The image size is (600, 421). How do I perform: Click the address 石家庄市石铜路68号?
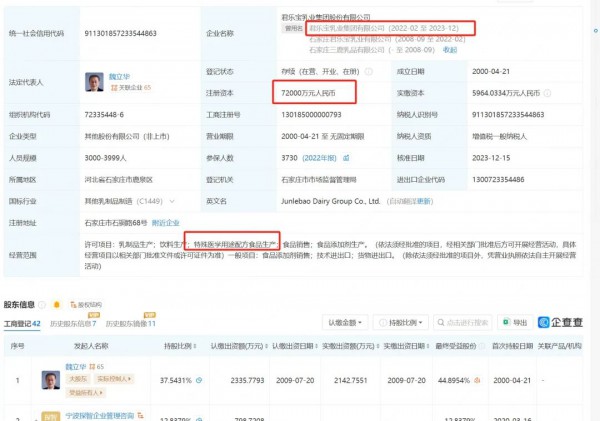tap(116, 223)
